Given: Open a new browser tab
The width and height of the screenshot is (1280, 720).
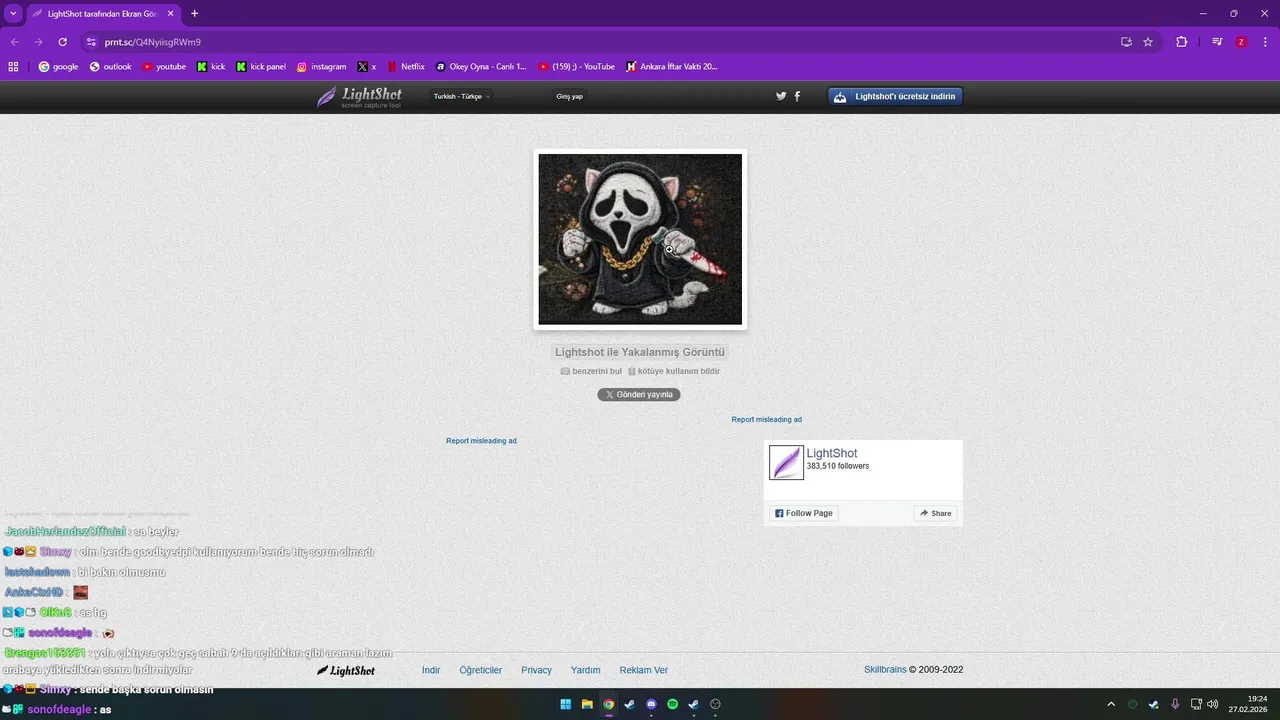Looking at the screenshot, I should click(194, 14).
